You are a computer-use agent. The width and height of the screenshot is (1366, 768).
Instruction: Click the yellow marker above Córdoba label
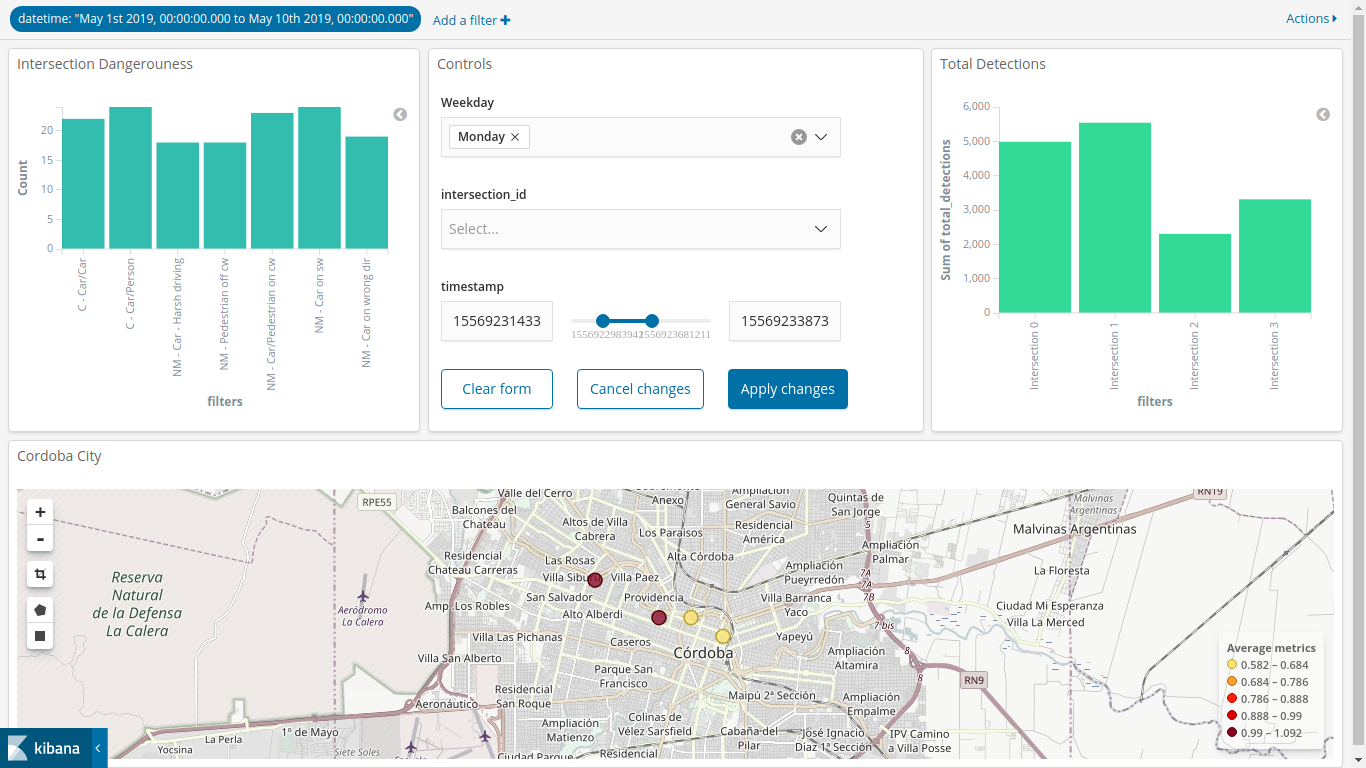[x=723, y=636]
